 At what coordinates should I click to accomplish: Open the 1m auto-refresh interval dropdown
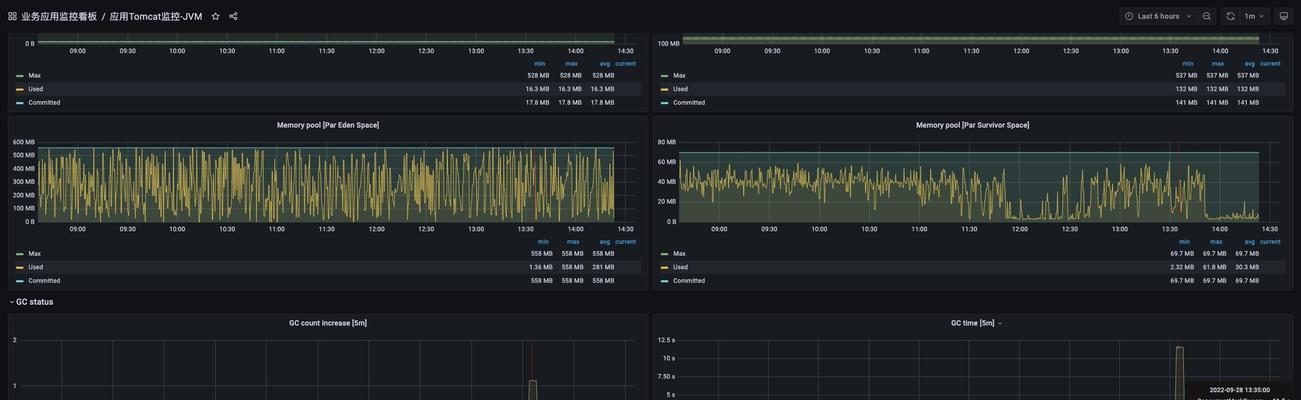[1254, 16]
